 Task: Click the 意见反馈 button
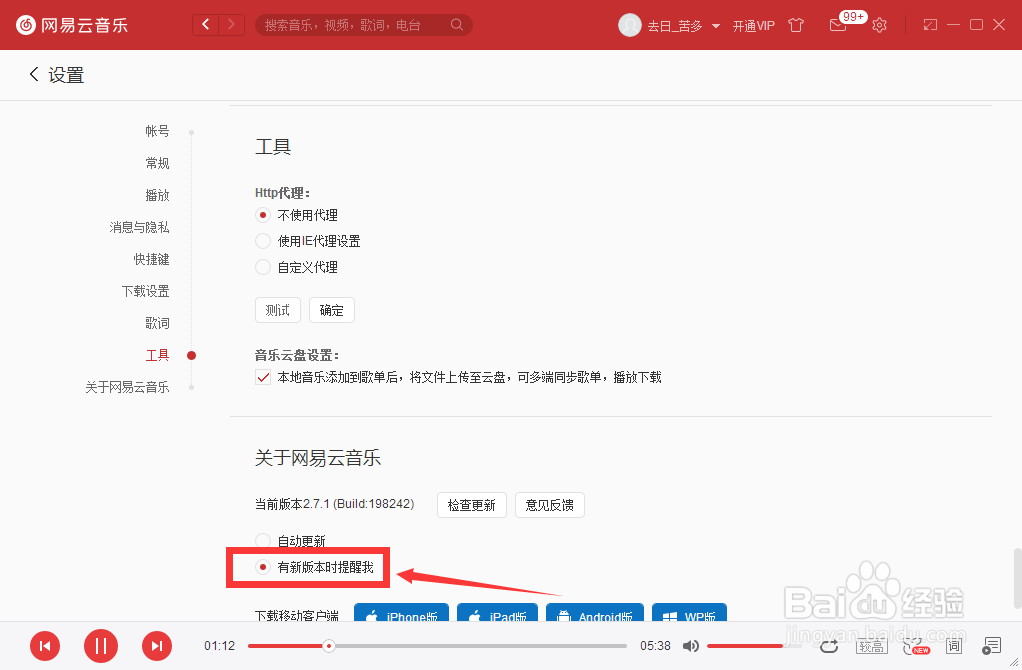[x=549, y=505]
